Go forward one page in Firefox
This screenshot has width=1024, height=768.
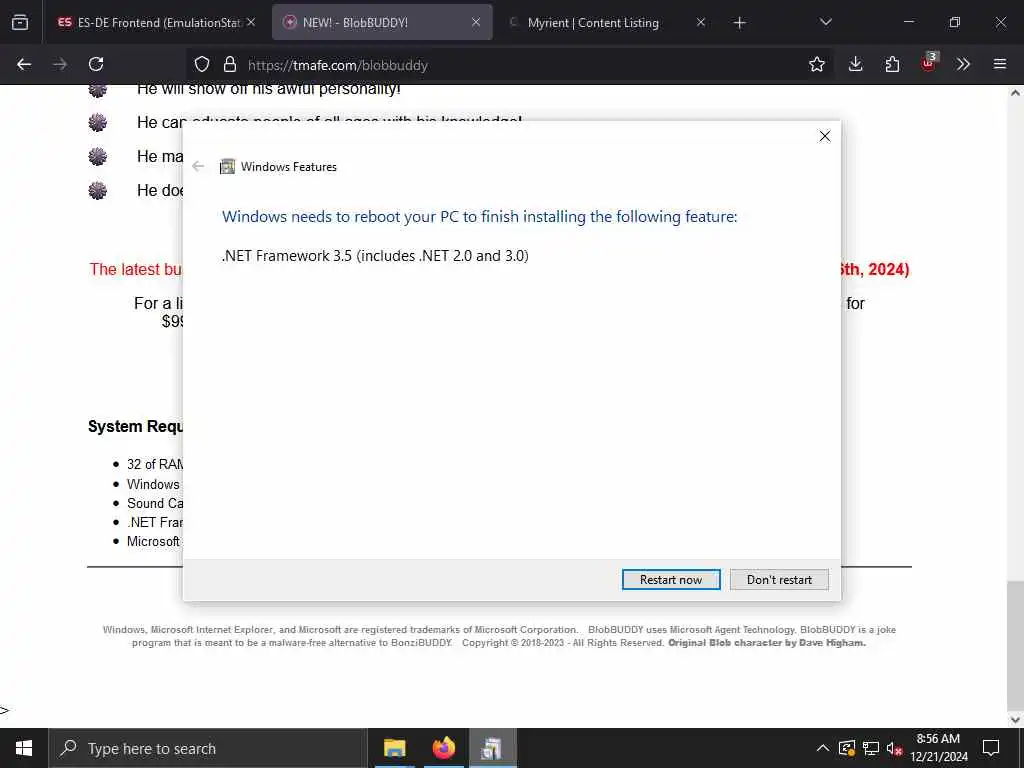point(60,64)
